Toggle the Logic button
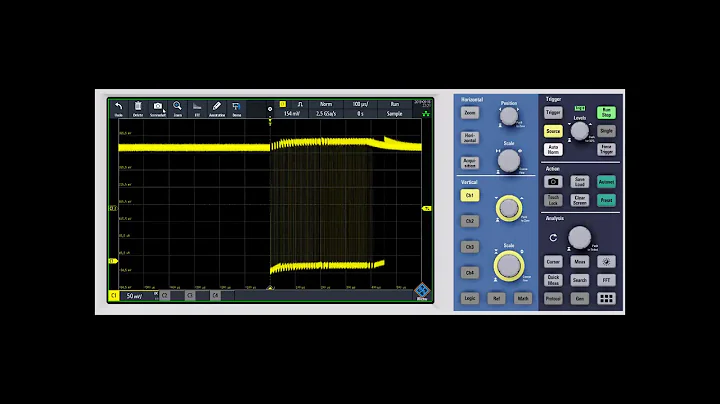This screenshot has width=720, height=404. (469, 298)
